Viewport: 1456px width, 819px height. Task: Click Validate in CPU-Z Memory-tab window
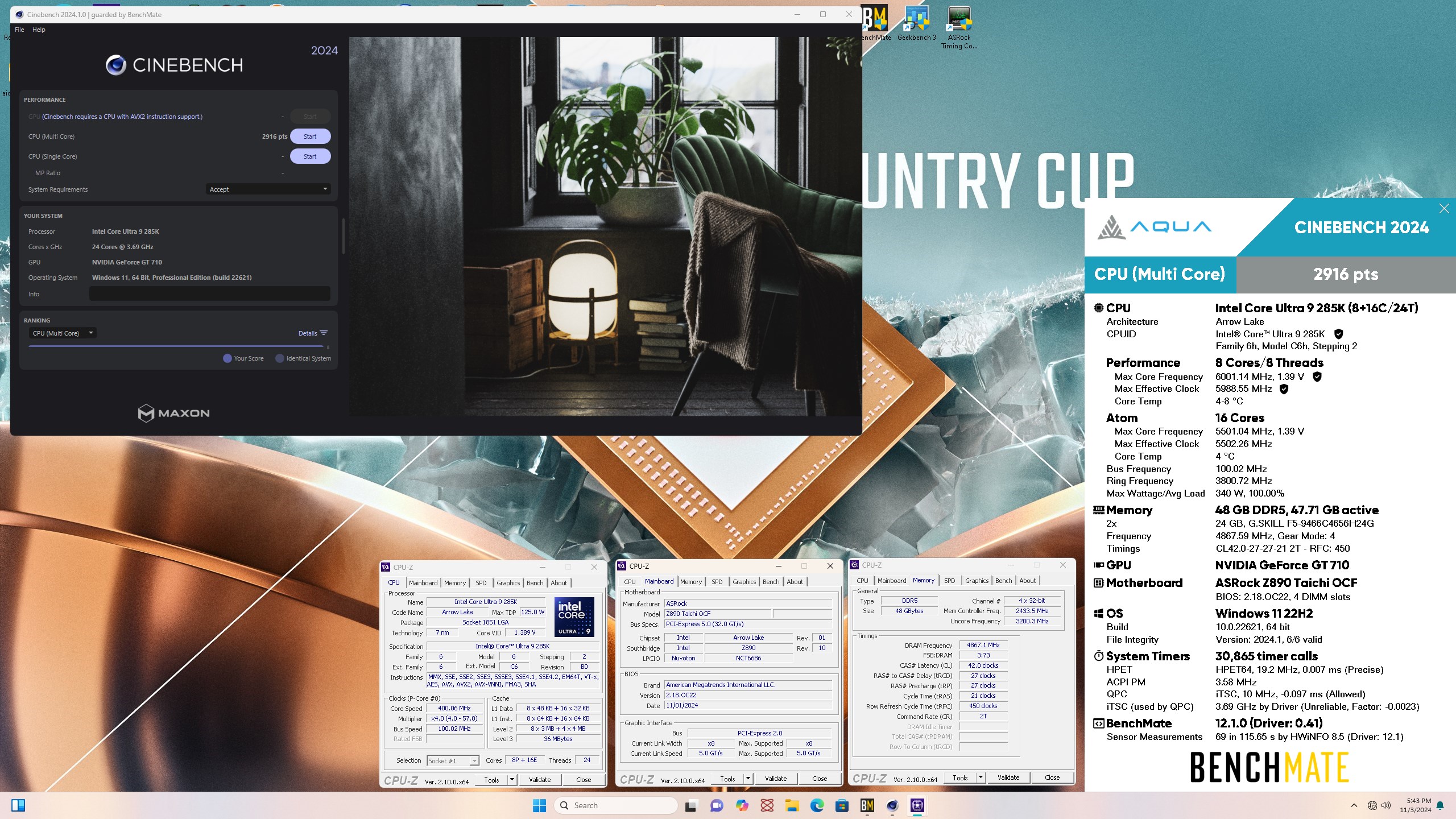point(1008,777)
